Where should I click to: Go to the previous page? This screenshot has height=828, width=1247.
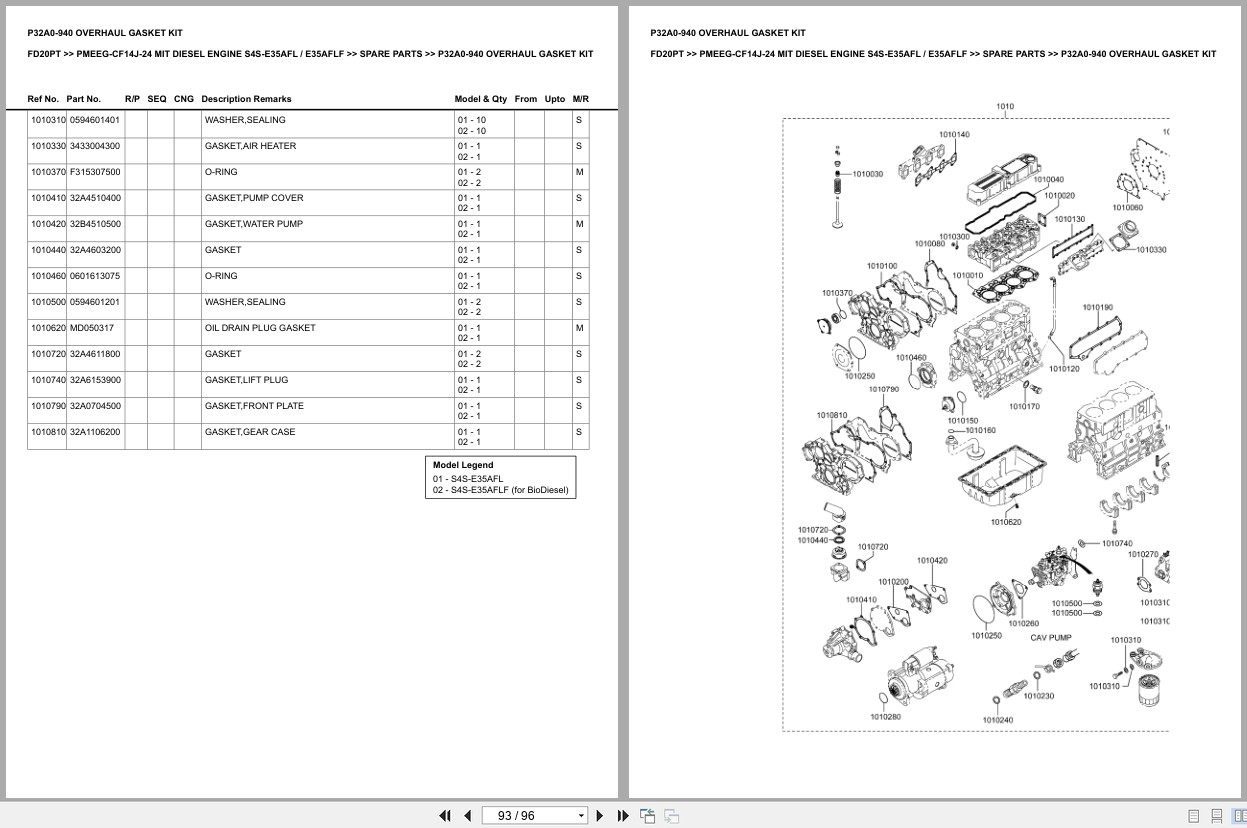[467, 816]
